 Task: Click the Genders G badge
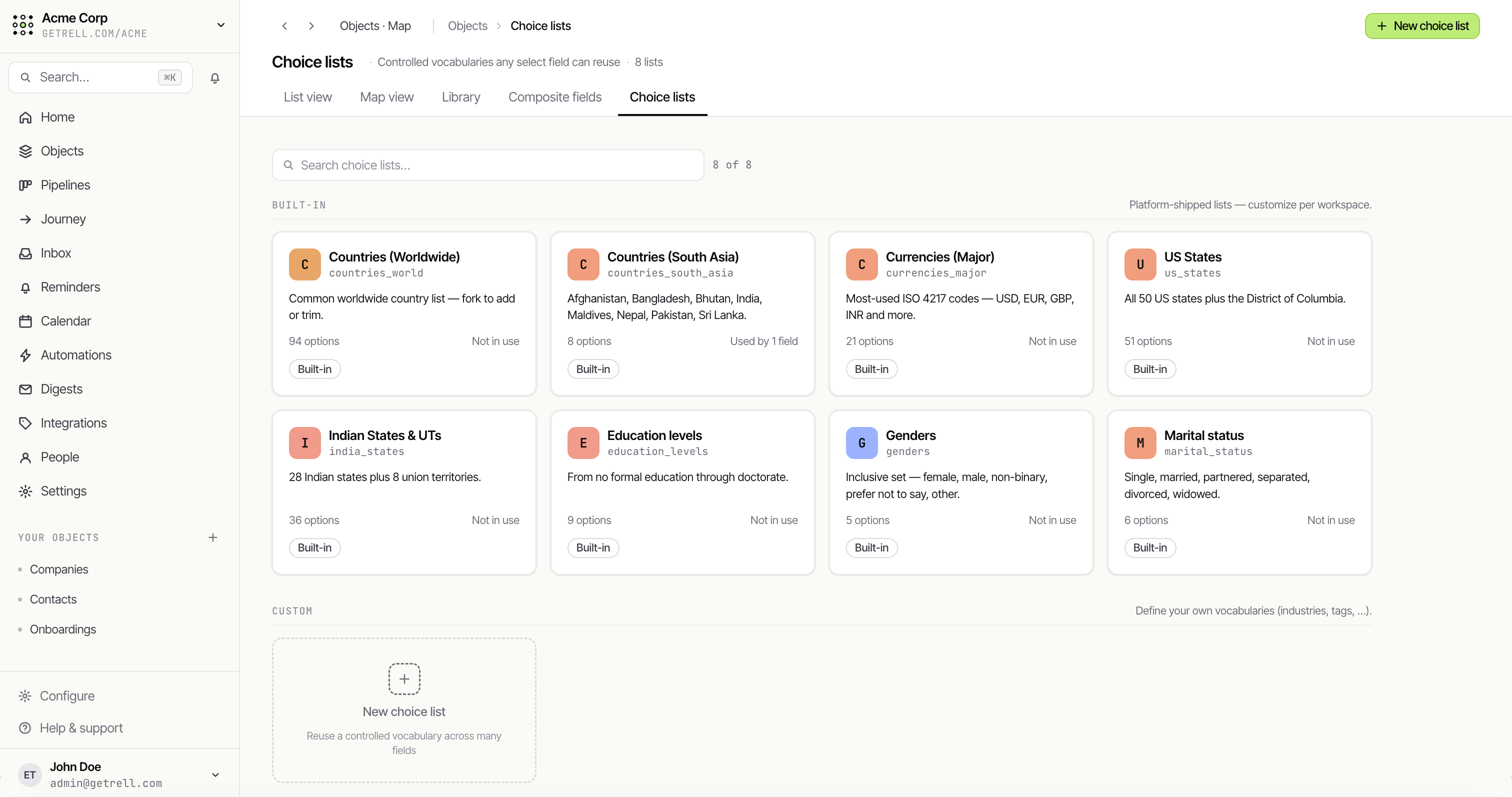coord(861,443)
